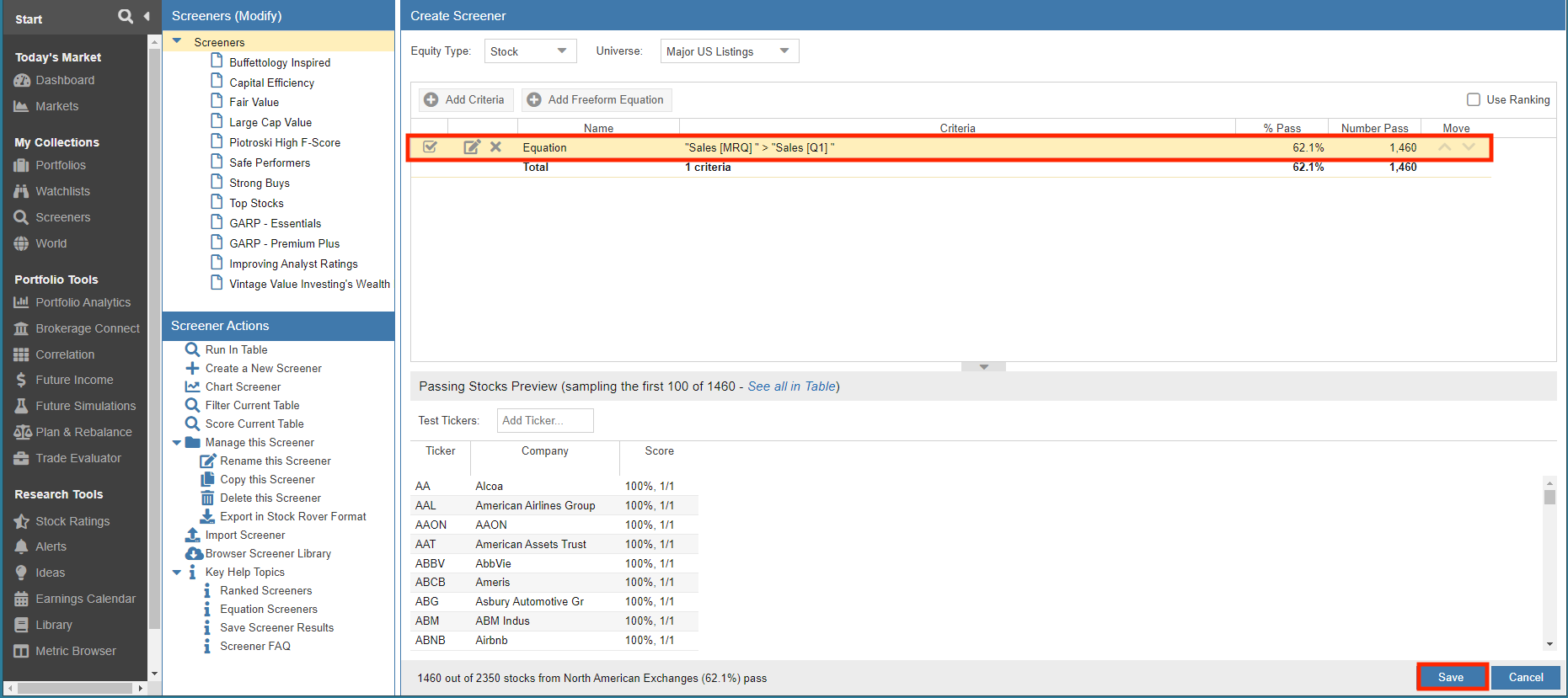The height and width of the screenshot is (698, 1568).
Task: Click the Add Ticker input field
Action: tap(545, 420)
